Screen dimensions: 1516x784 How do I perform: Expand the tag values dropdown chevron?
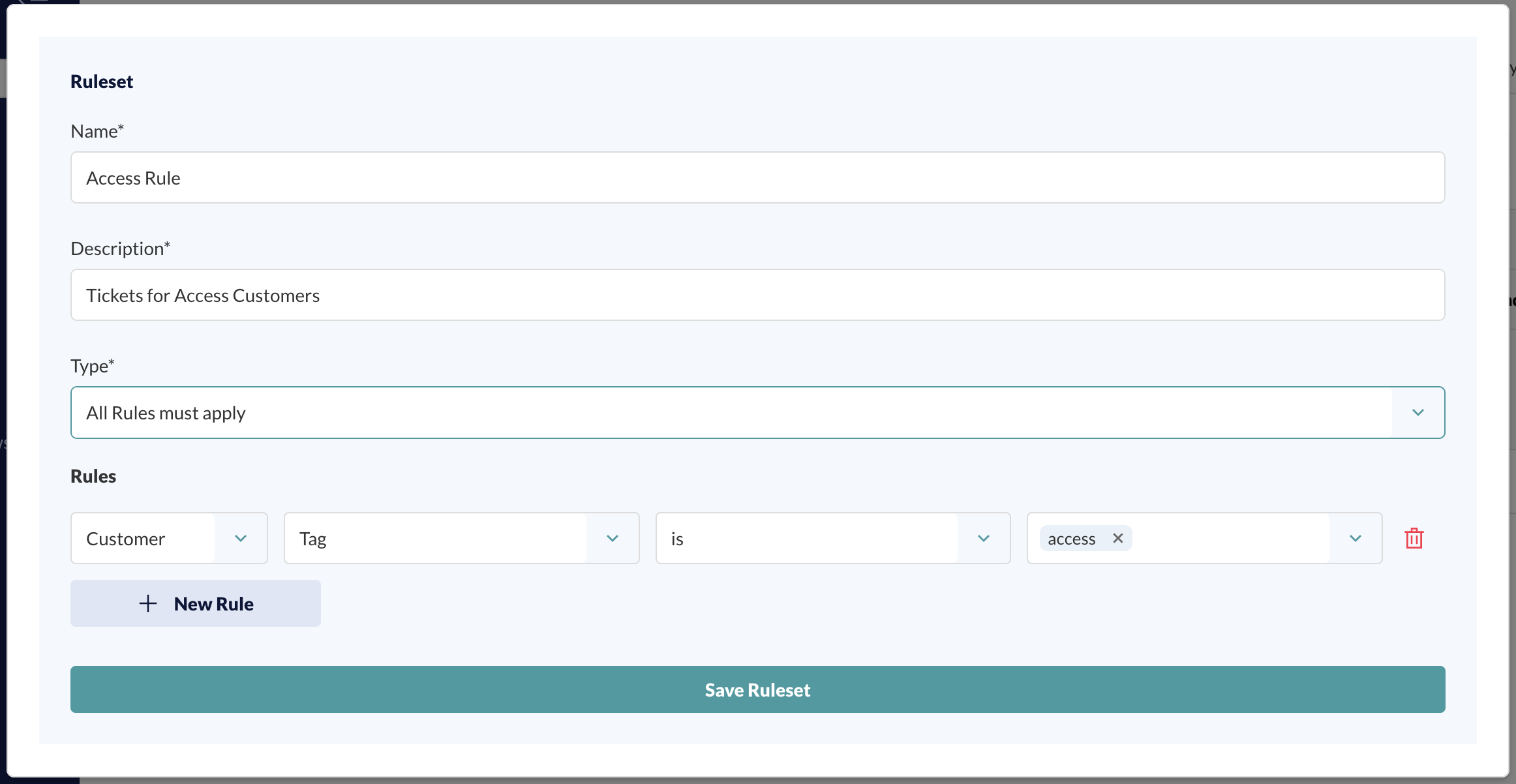pos(1356,538)
